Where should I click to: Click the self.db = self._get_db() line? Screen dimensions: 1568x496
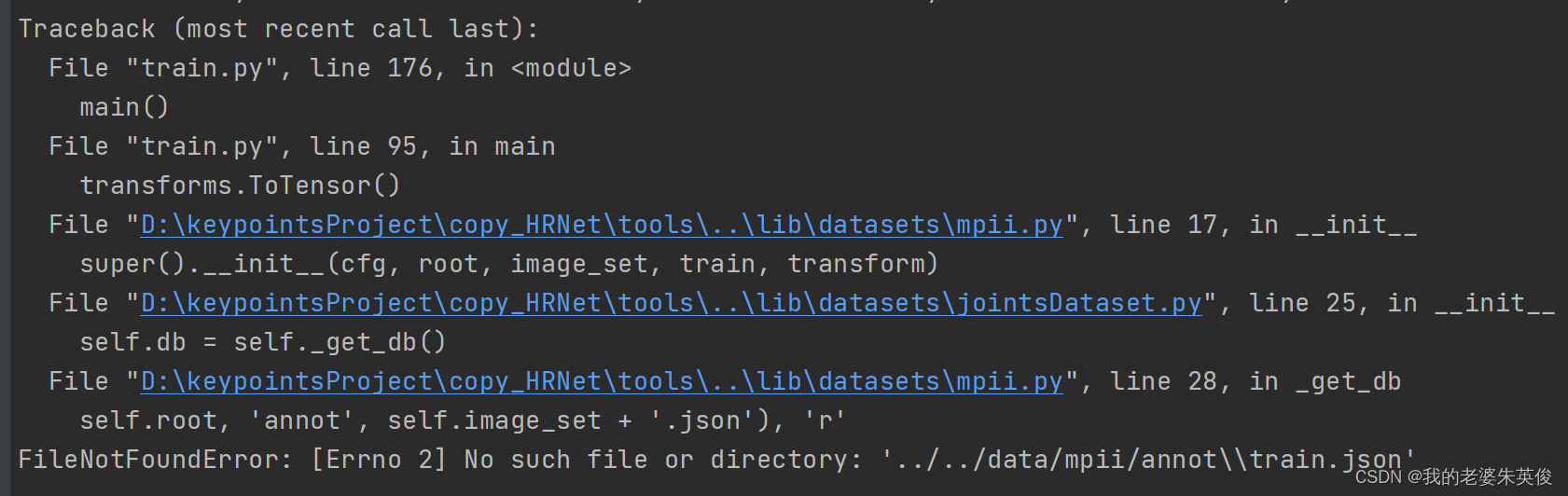coord(263,342)
